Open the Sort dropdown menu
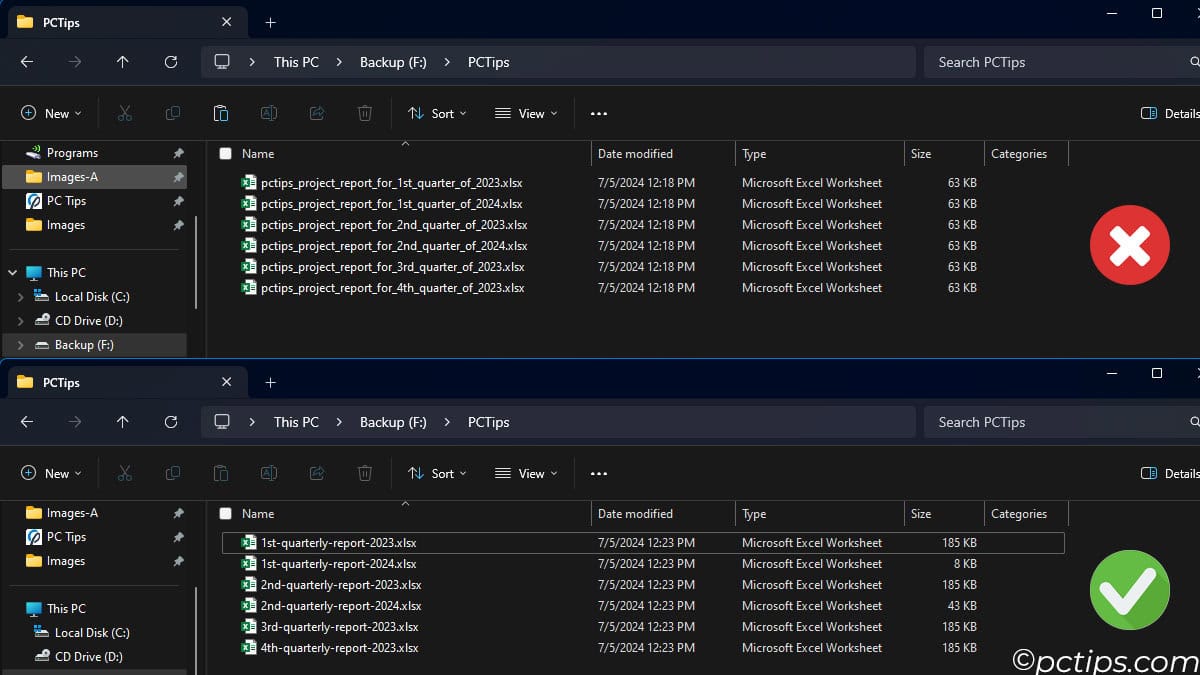This screenshot has width=1200, height=675. point(437,113)
